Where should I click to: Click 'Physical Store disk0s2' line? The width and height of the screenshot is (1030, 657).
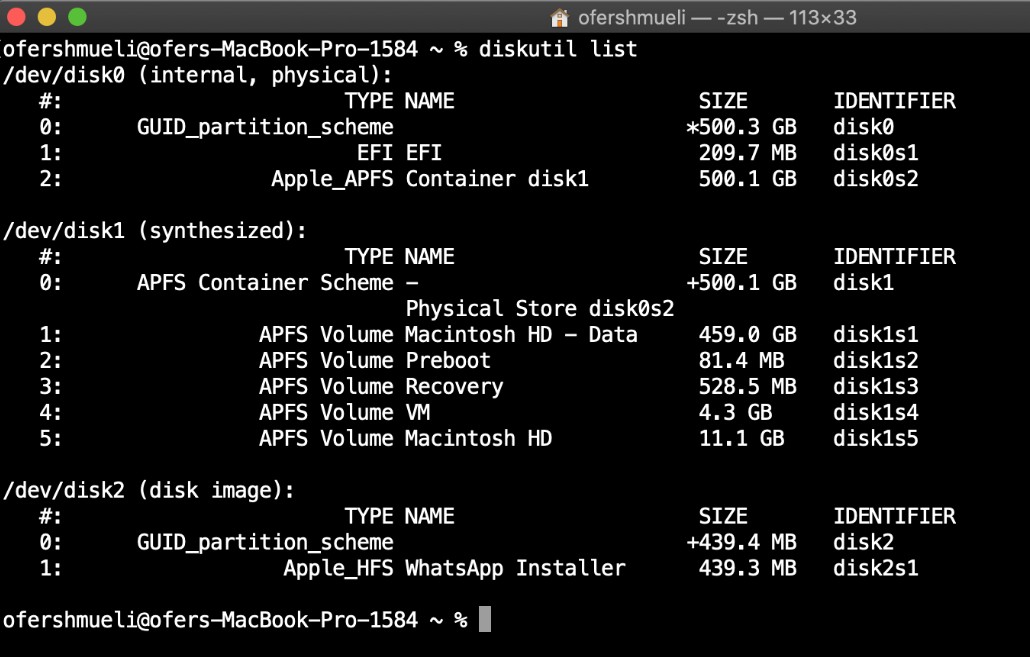pos(540,309)
